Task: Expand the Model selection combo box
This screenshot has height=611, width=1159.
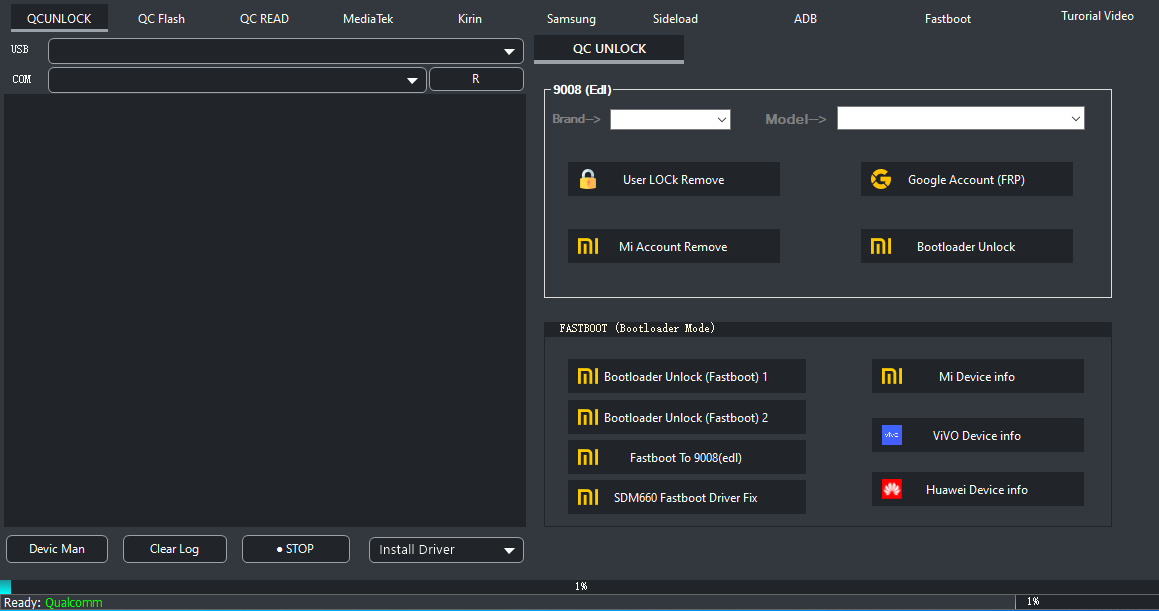Action: pos(961,118)
